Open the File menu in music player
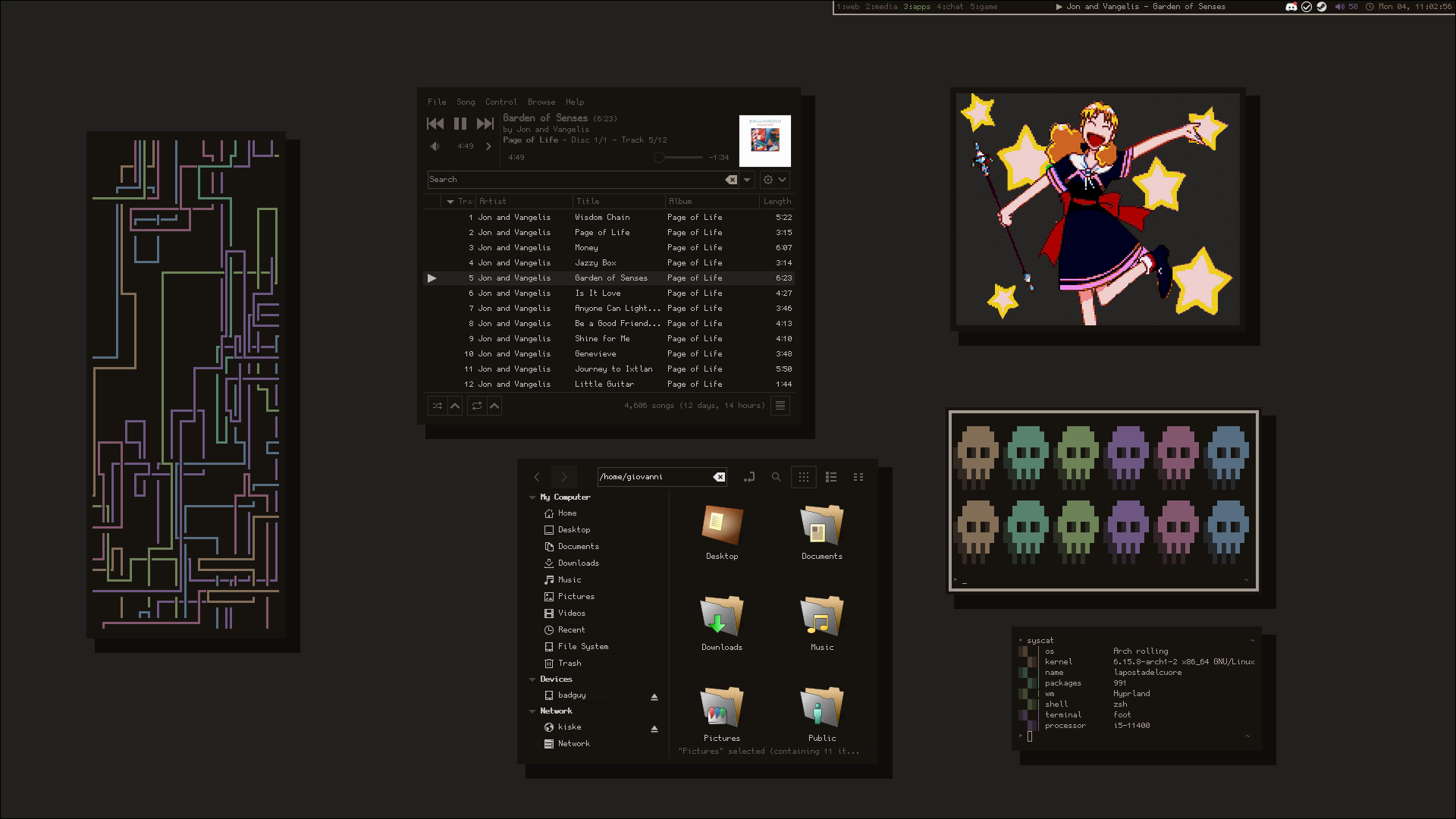Screen dimensions: 1456x819 point(437,102)
